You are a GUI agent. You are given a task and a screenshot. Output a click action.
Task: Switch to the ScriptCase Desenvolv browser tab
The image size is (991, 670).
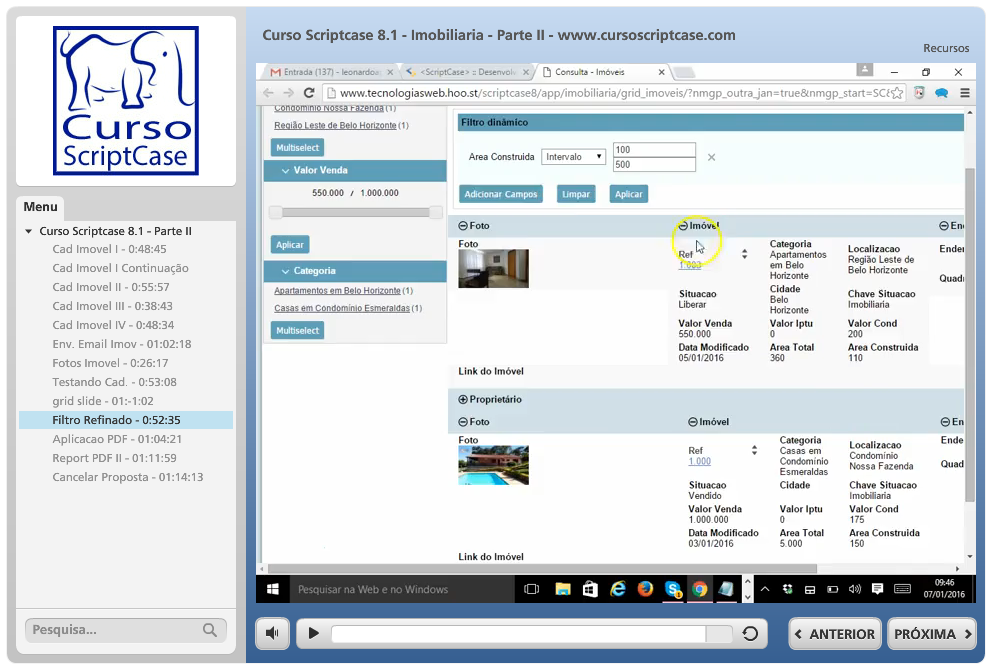click(468, 72)
